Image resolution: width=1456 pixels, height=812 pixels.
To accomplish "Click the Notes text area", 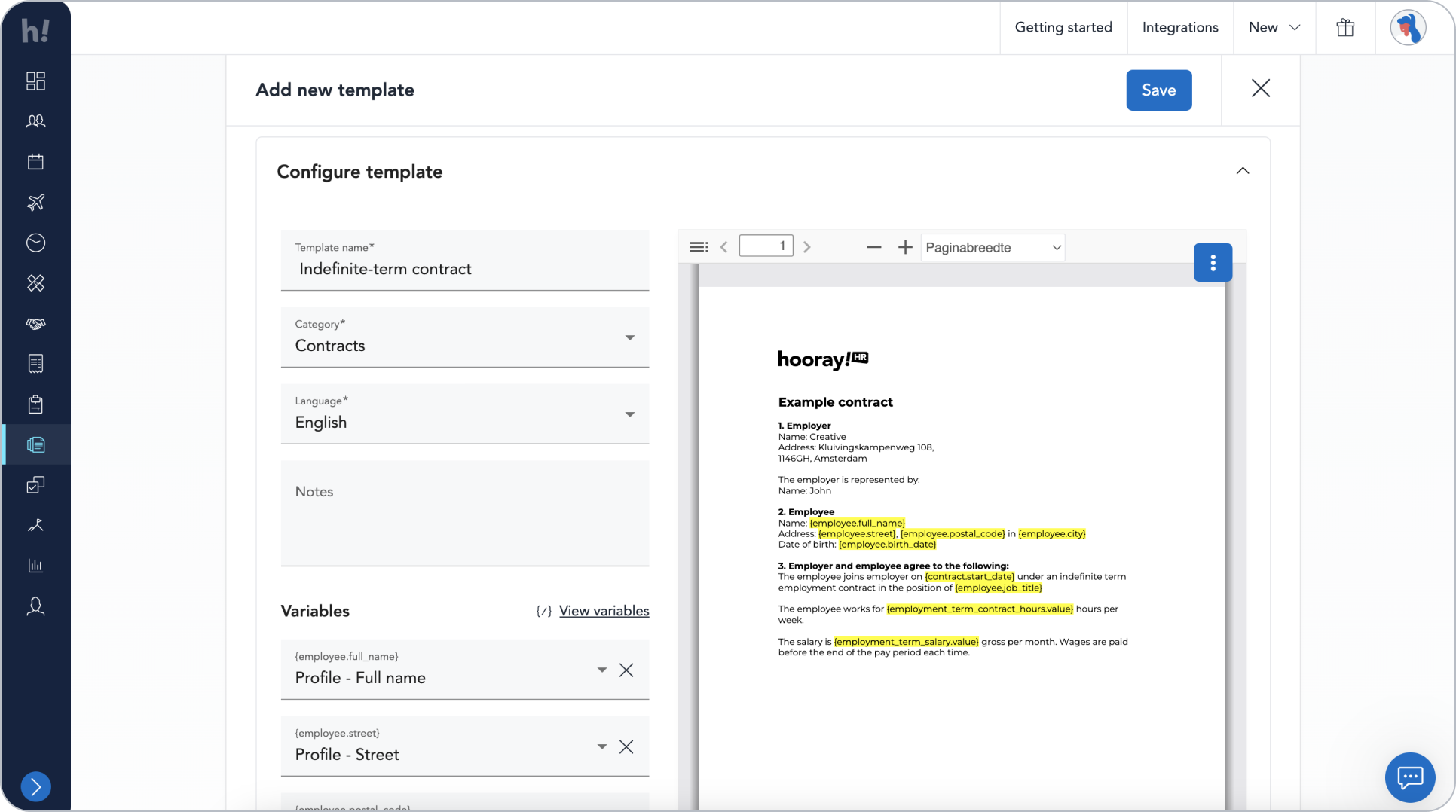I will (465, 514).
